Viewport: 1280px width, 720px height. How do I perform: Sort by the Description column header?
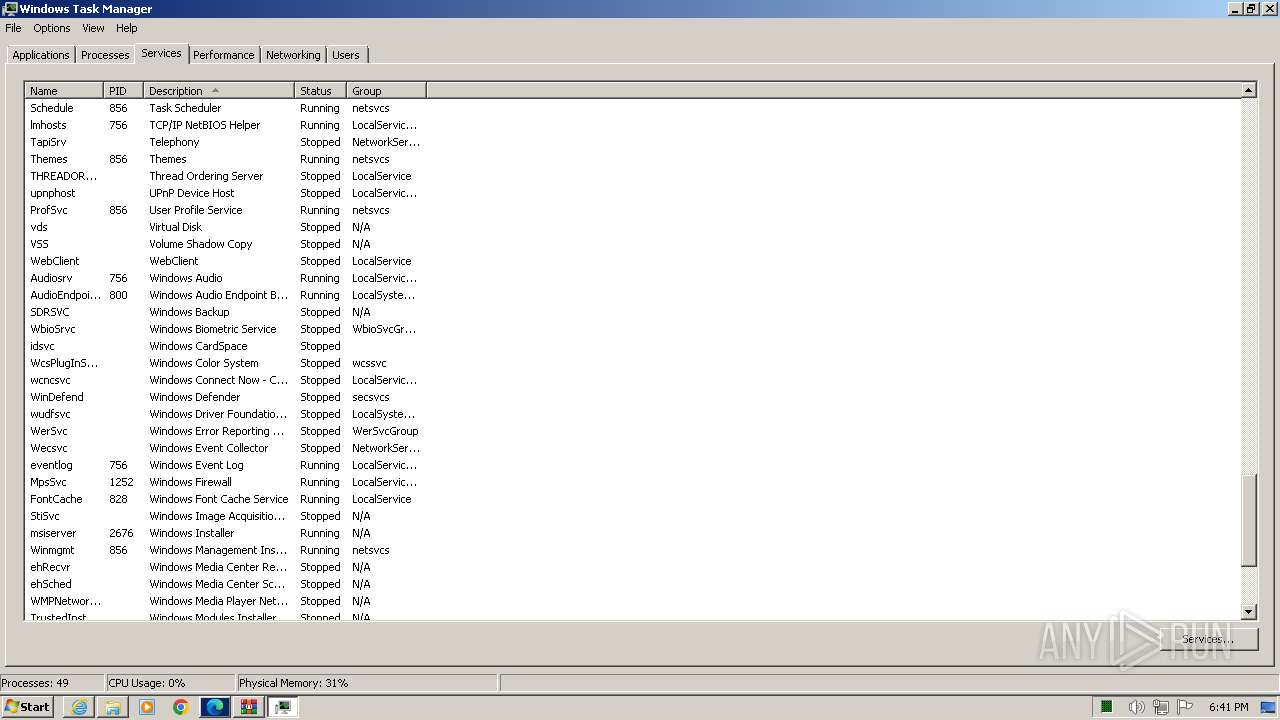pyautogui.click(x=219, y=91)
